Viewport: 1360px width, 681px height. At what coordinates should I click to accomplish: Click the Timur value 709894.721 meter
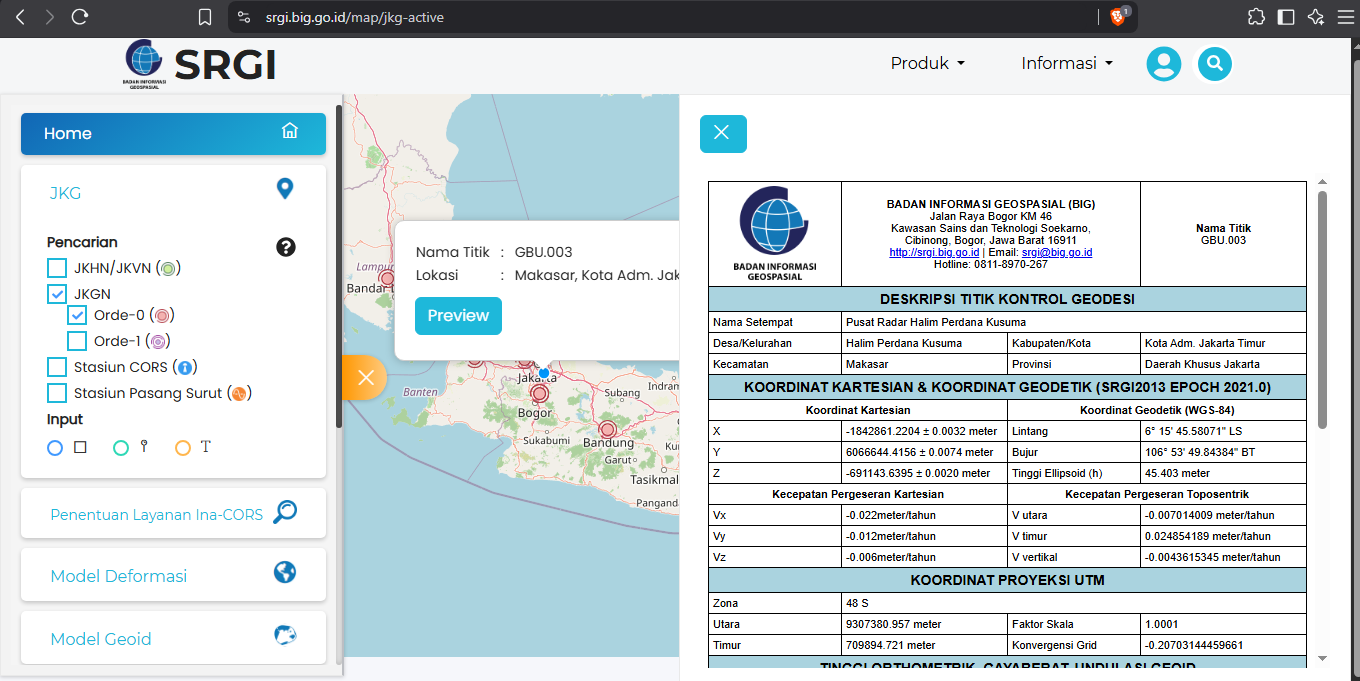click(924, 645)
